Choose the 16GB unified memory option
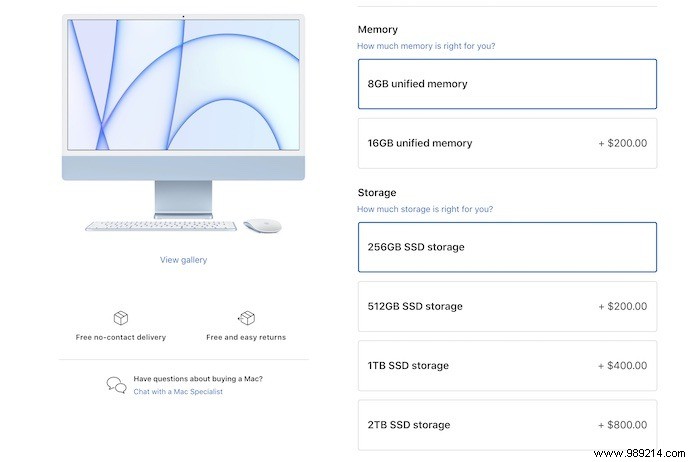700x462 pixels. [507, 143]
